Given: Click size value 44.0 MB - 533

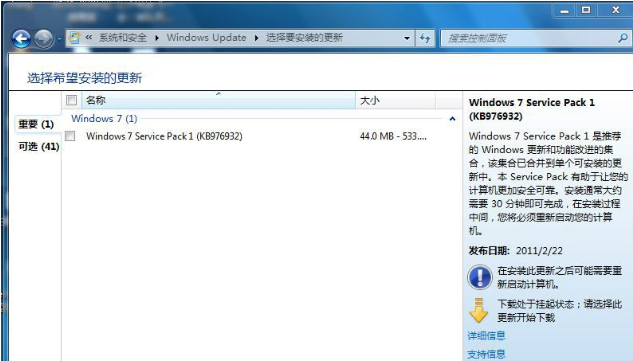Looking at the screenshot, I should click(393, 136).
